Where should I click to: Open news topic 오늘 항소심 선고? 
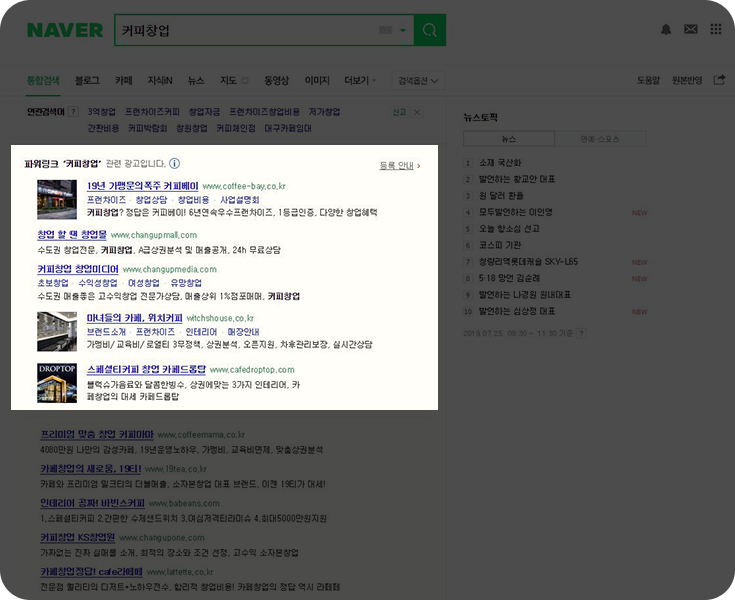[509, 228]
